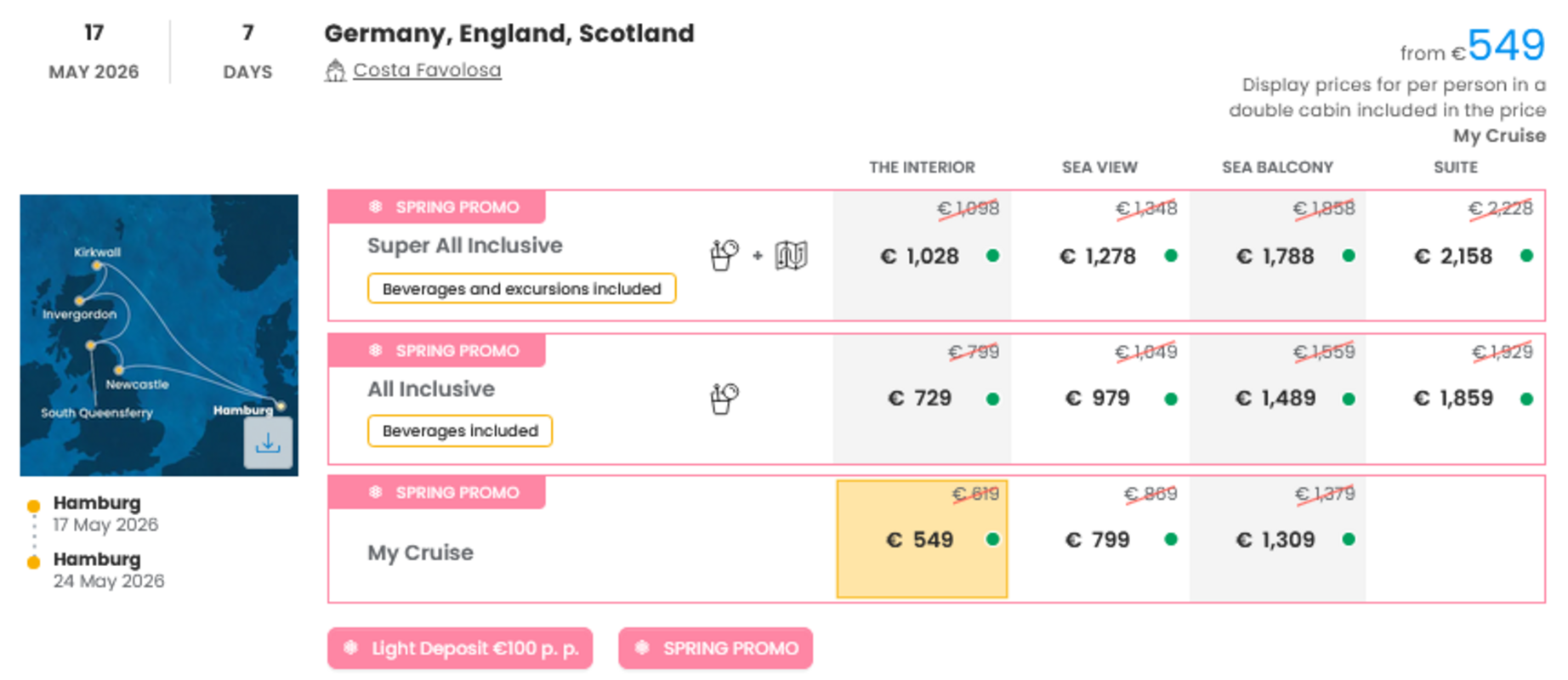Image resolution: width=1568 pixels, height=680 pixels.
Task: Click snowflake icon on Light Deposit badge
Action: pyautogui.click(x=350, y=648)
